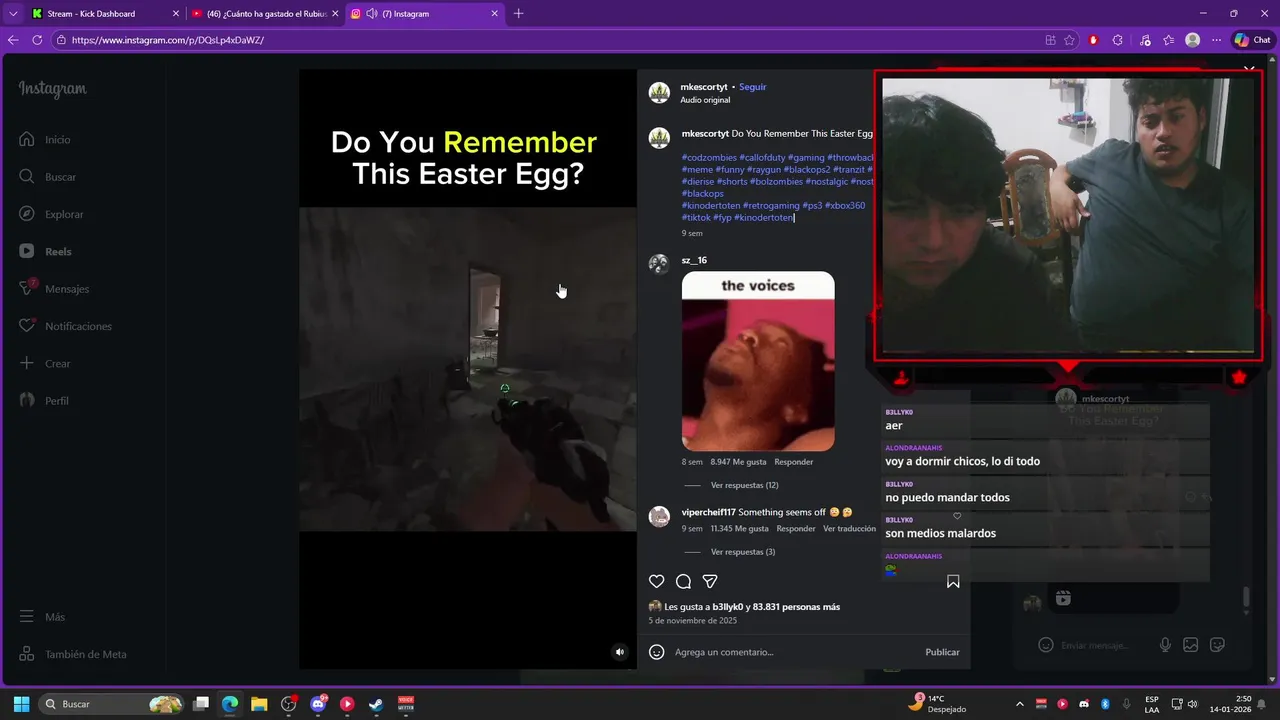Open Notificaciones in the sidebar
Screen dimensions: 1280x720
(x=65, y=326)
